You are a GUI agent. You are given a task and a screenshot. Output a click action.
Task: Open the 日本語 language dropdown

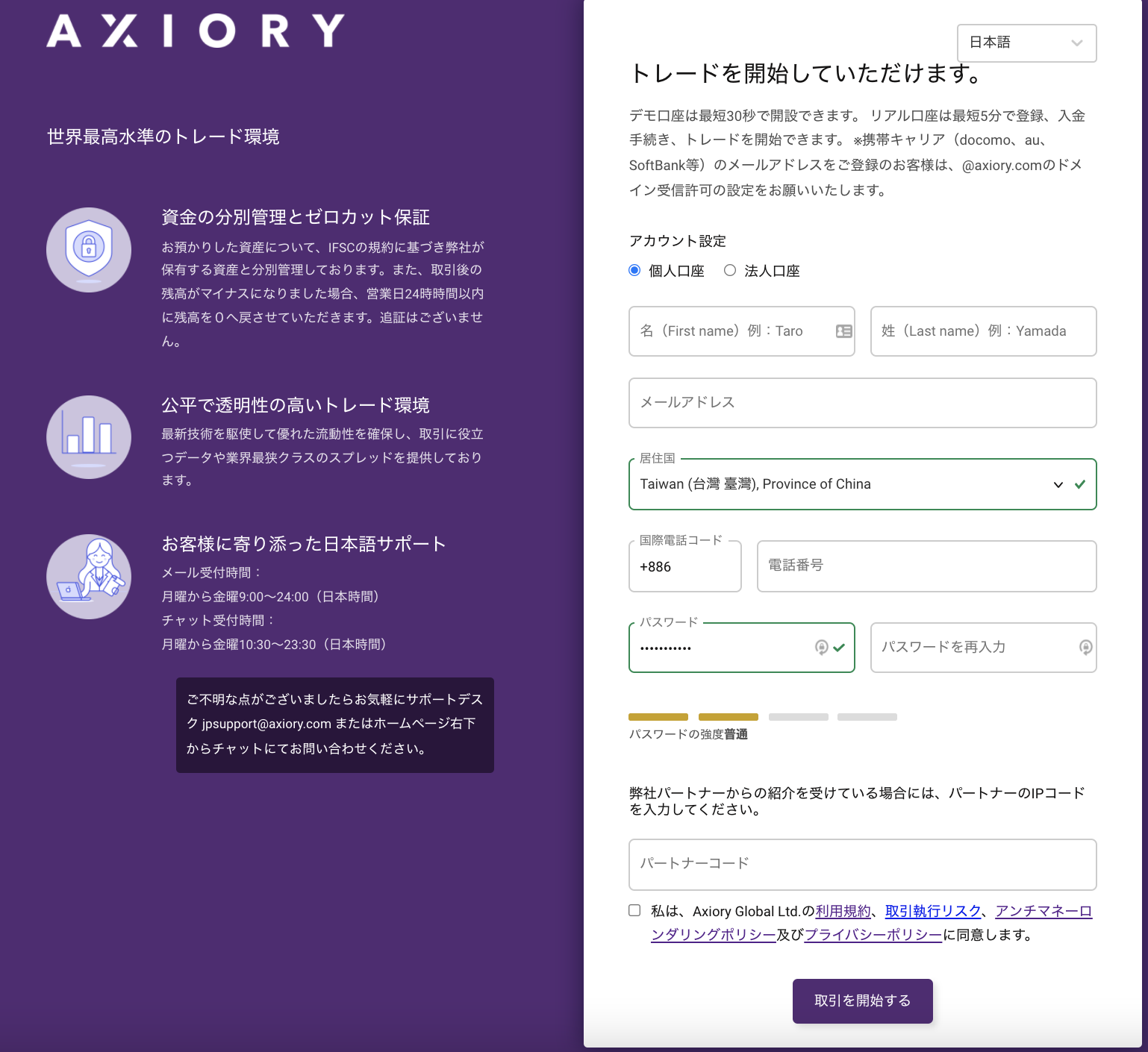tap(1026, 43)
